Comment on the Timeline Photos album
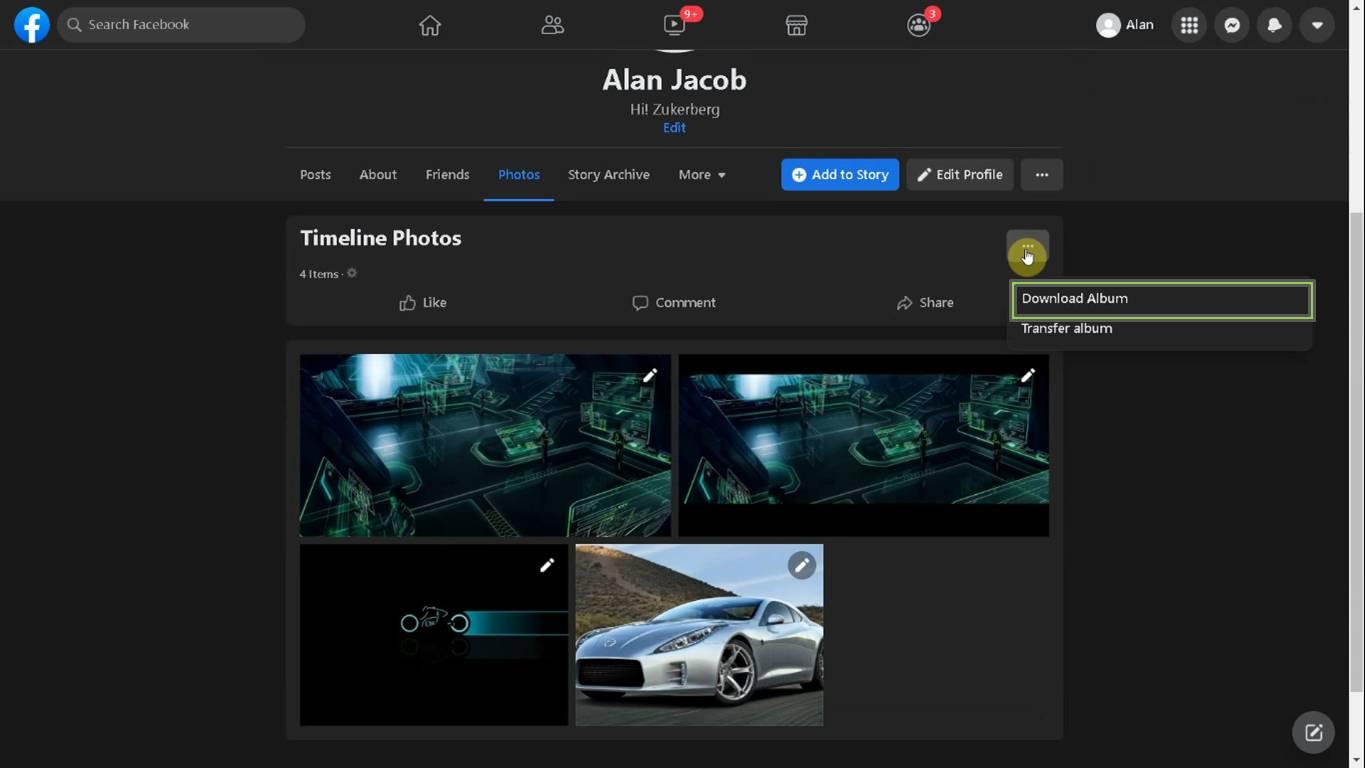 (674, 303)
